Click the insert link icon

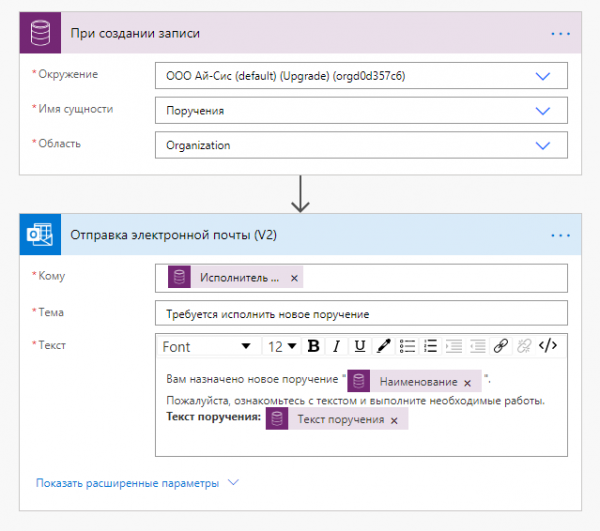point(500,346)
